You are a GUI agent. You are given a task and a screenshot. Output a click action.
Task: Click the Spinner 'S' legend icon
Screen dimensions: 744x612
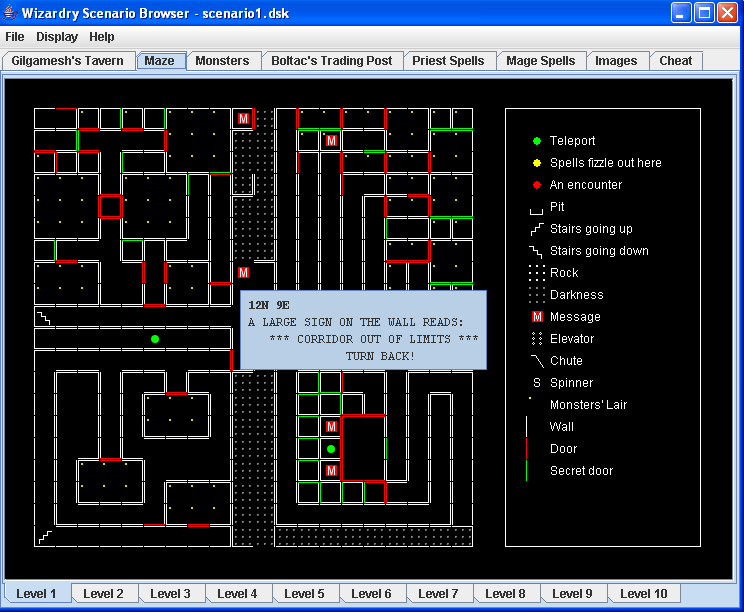[x=537, y=383]
